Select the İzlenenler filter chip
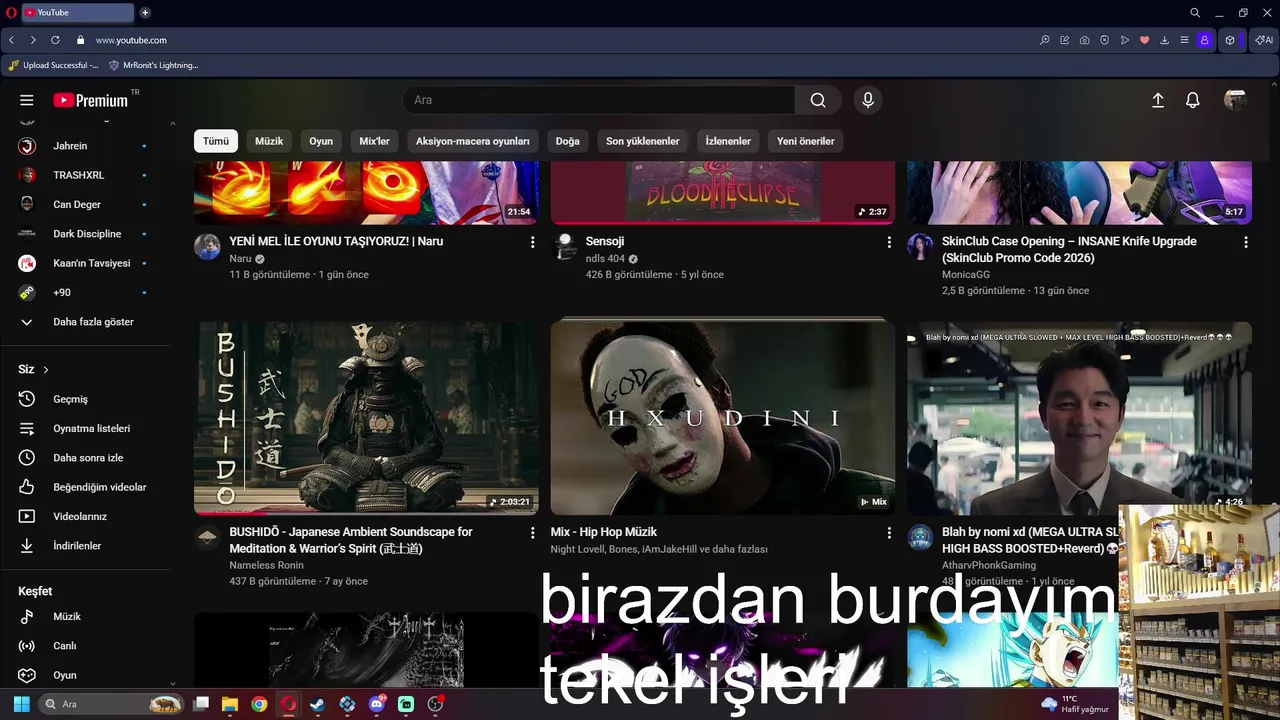The image size is (1280, 720). [728, 141]
